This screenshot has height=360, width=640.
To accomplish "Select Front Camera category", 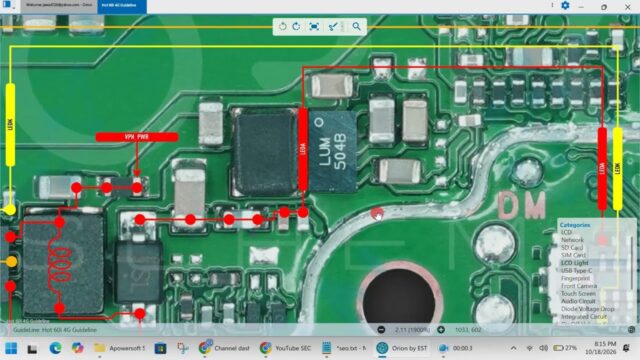I will tap(579, 286).
